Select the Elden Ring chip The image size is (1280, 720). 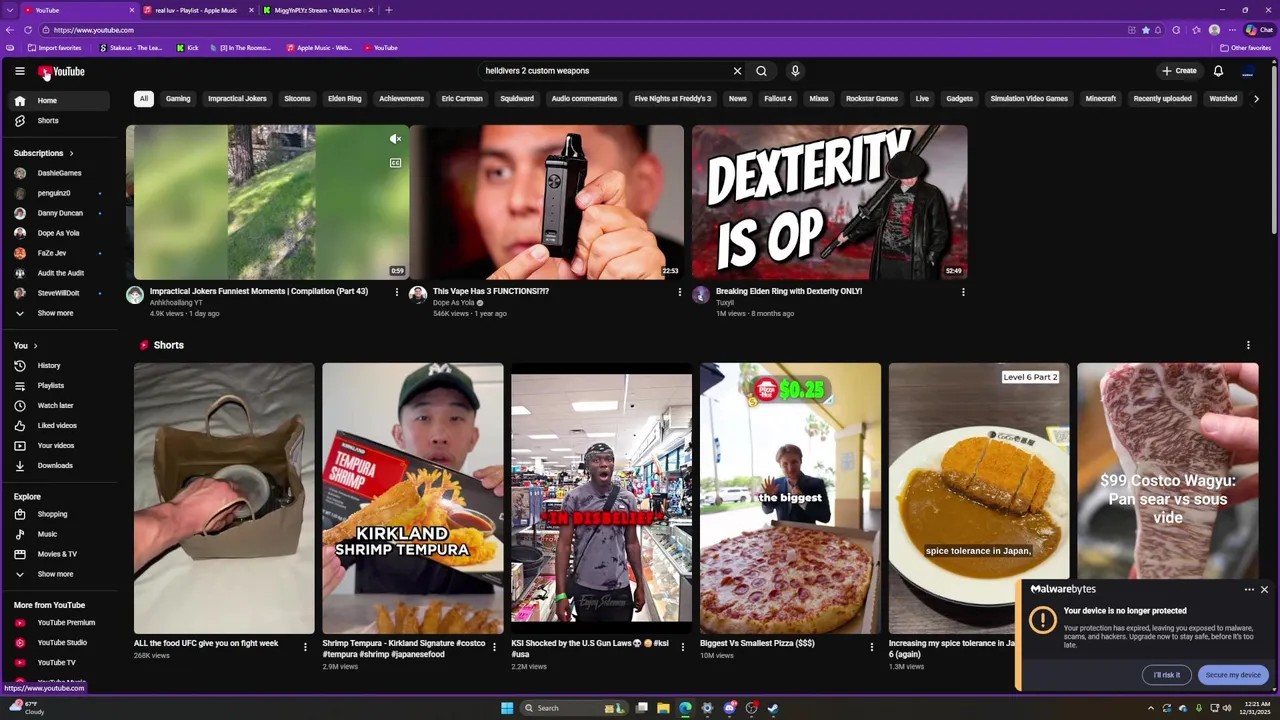(x=345, y=98)
